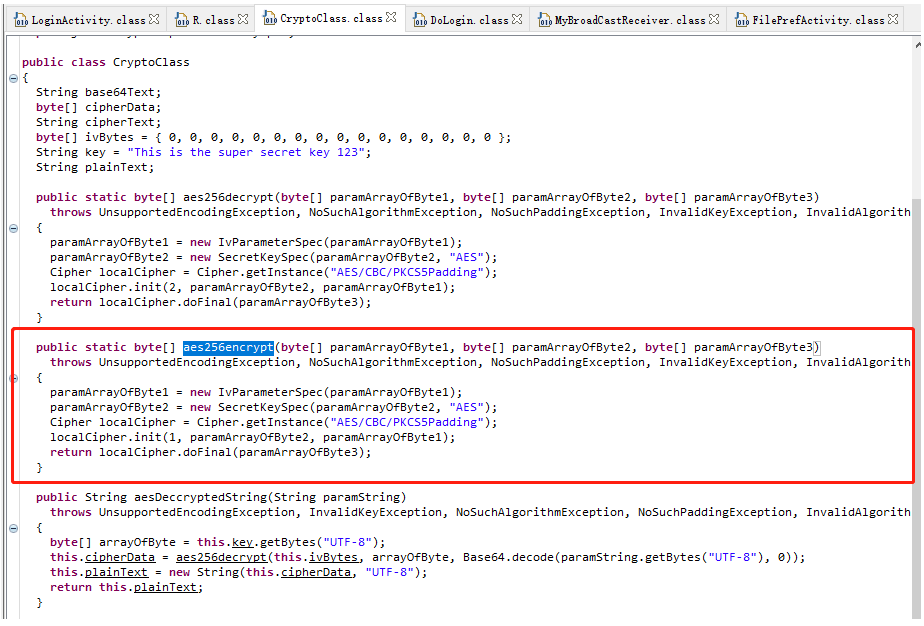
Task: Open the aes256decrypt reference link
Action: [x=222, y=556]
